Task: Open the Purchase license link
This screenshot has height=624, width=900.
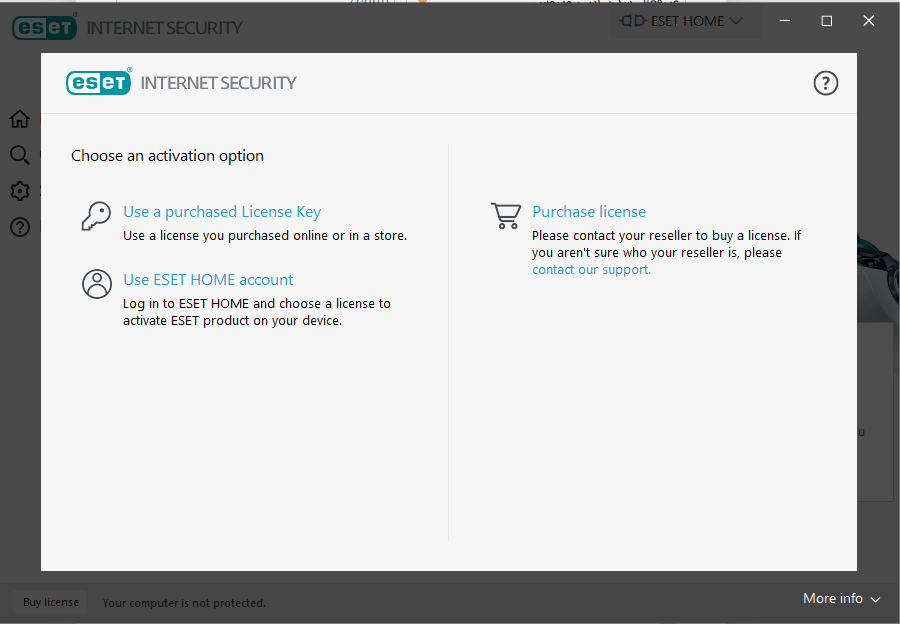Action: (589, 212)
